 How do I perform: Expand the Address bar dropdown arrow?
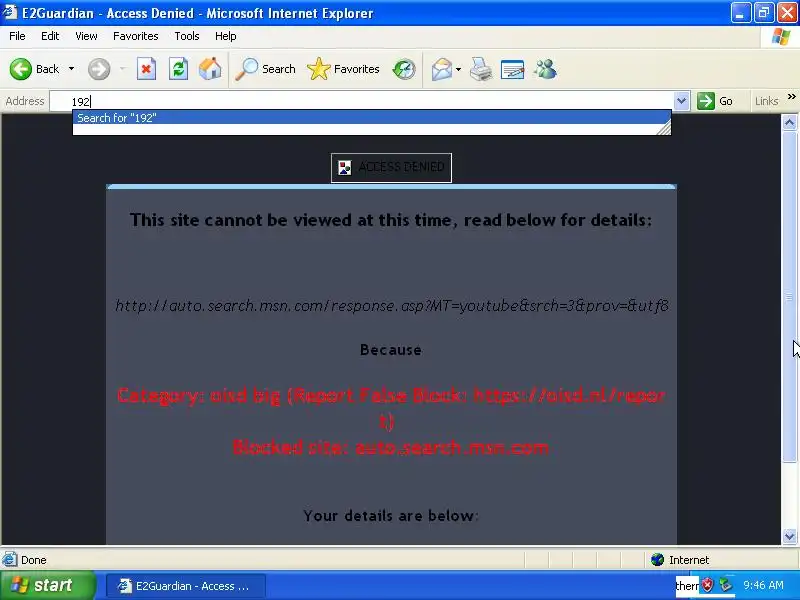[682, 101]
